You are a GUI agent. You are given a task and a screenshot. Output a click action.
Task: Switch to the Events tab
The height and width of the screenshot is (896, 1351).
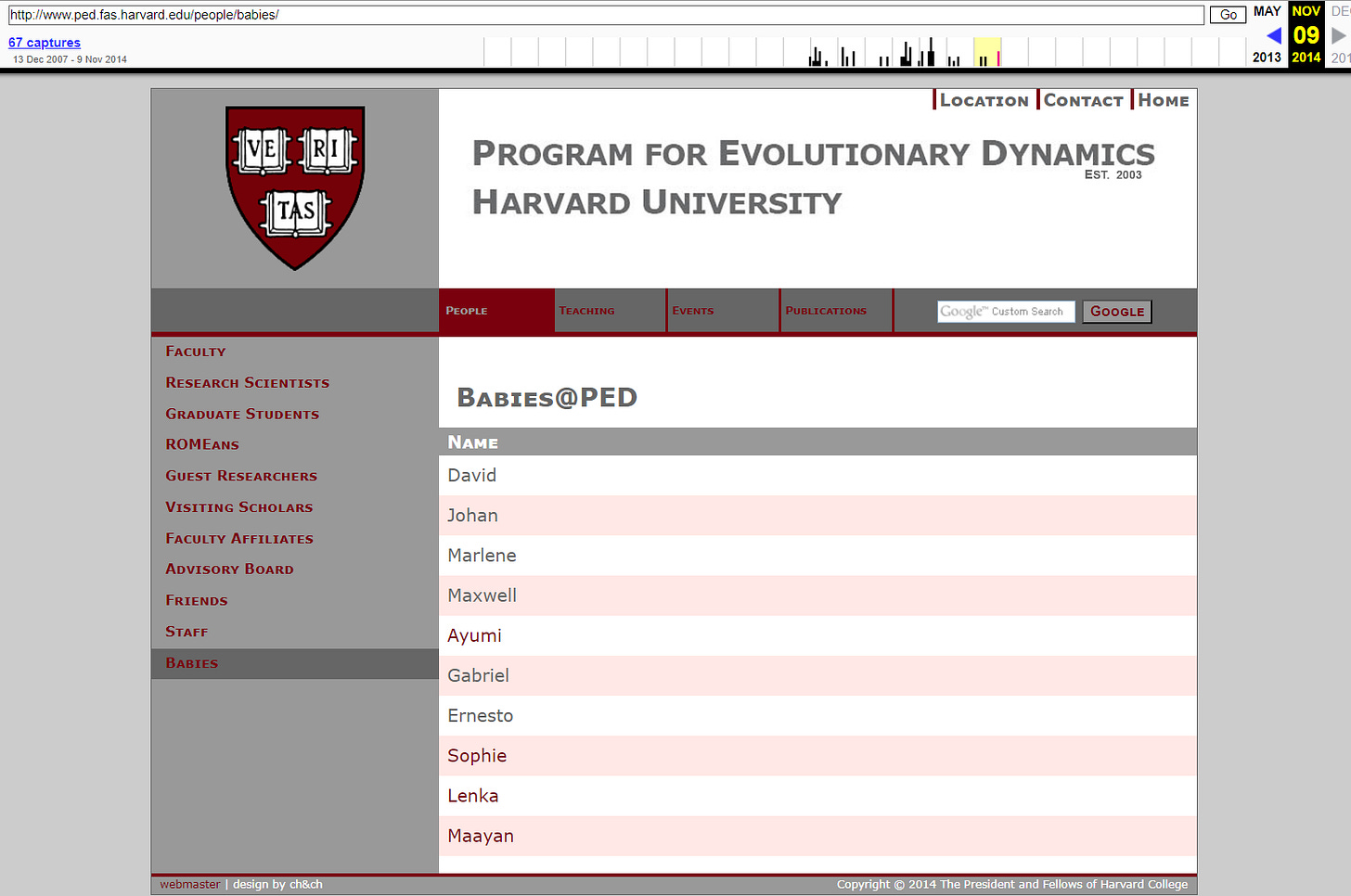click(x=723, y=311)
